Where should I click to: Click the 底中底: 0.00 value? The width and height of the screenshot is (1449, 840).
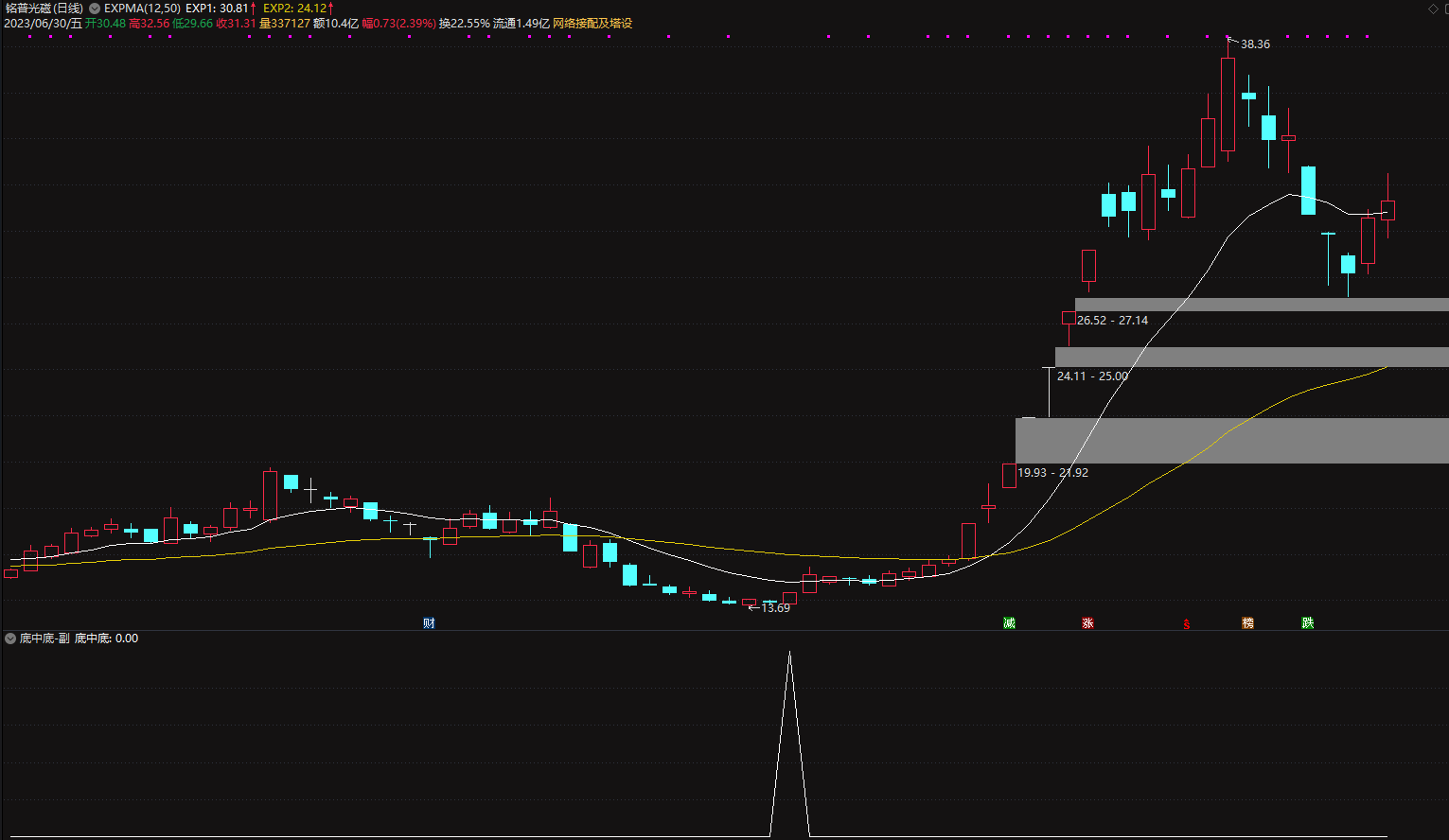(106, 639)
